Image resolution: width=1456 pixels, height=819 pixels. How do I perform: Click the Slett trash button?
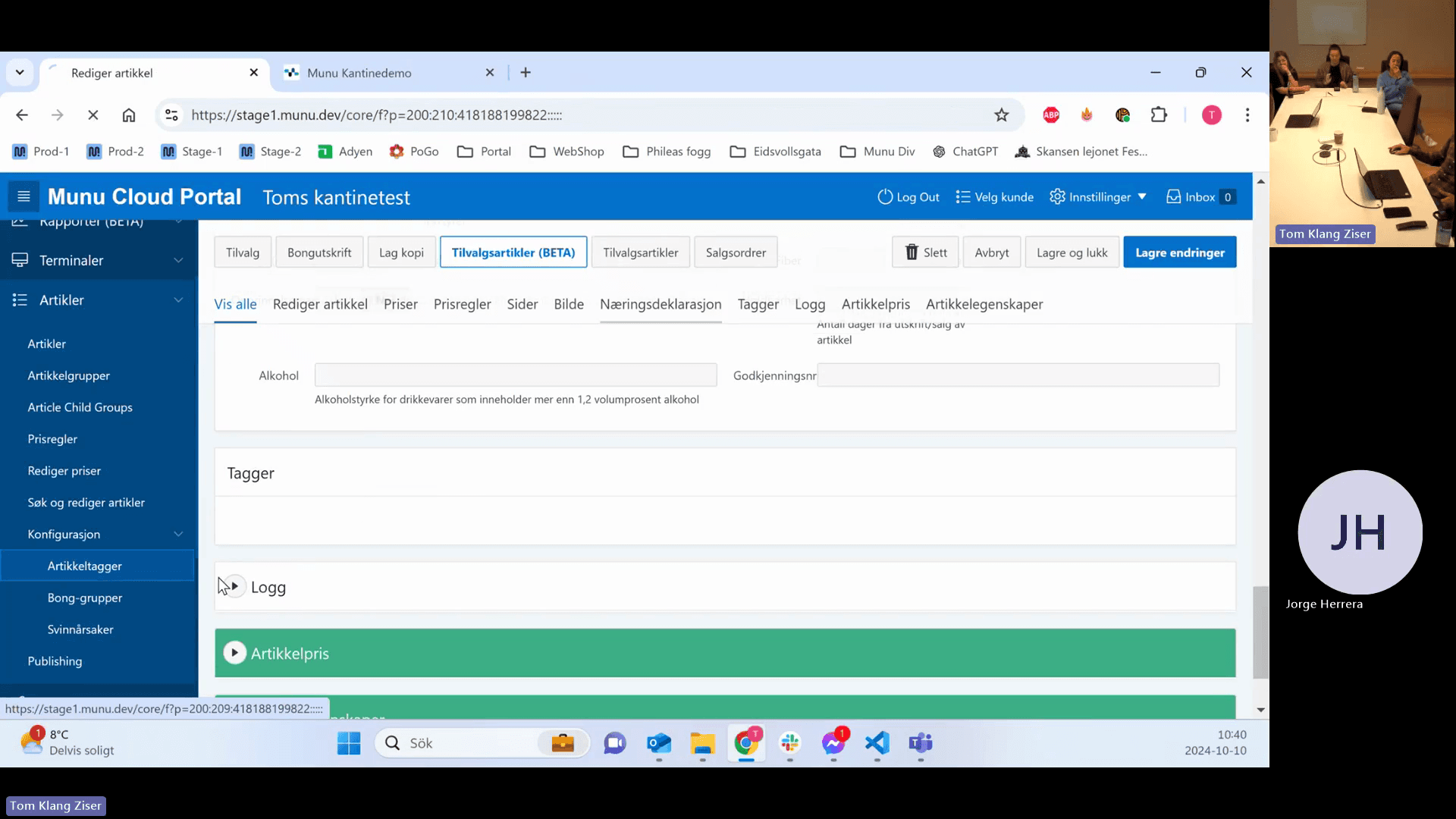tap(925, 253)
